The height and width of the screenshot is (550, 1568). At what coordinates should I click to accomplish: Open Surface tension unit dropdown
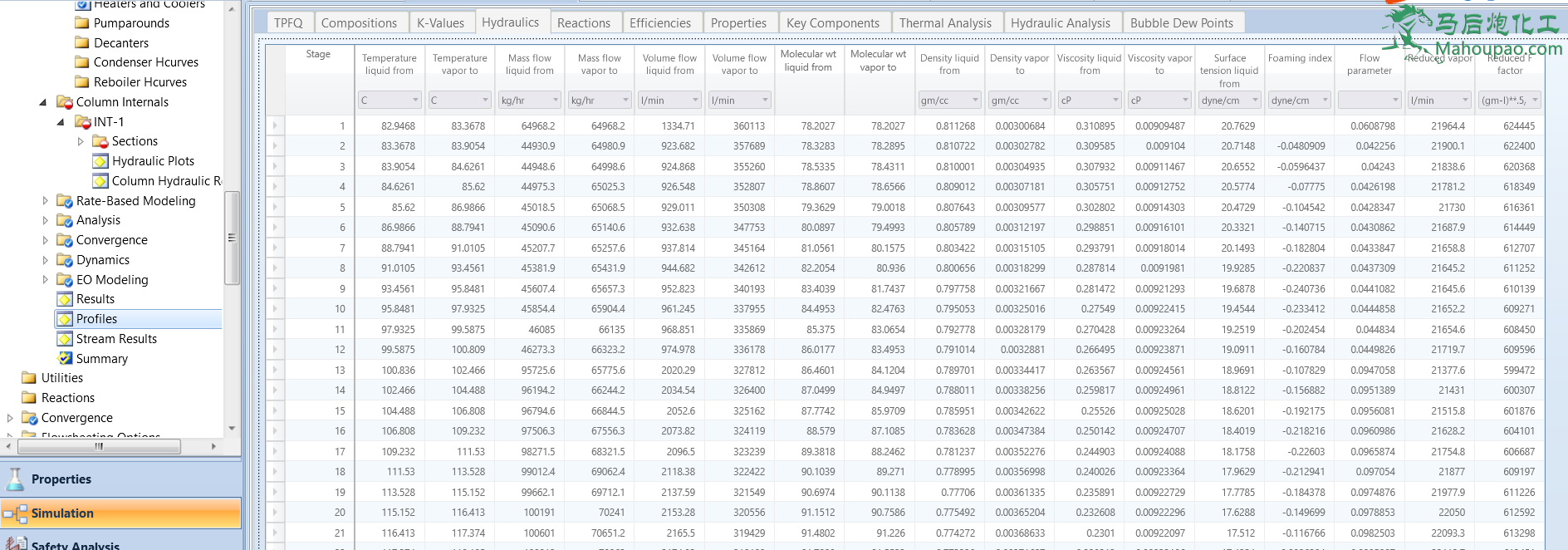click(1255, 101)
